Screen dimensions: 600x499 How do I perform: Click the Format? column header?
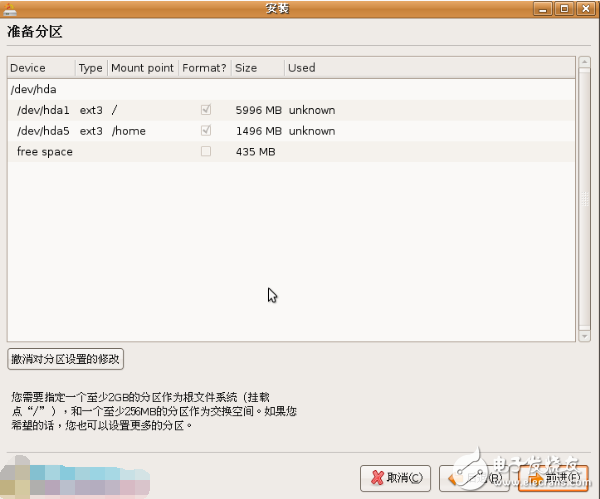pos(205,68)
